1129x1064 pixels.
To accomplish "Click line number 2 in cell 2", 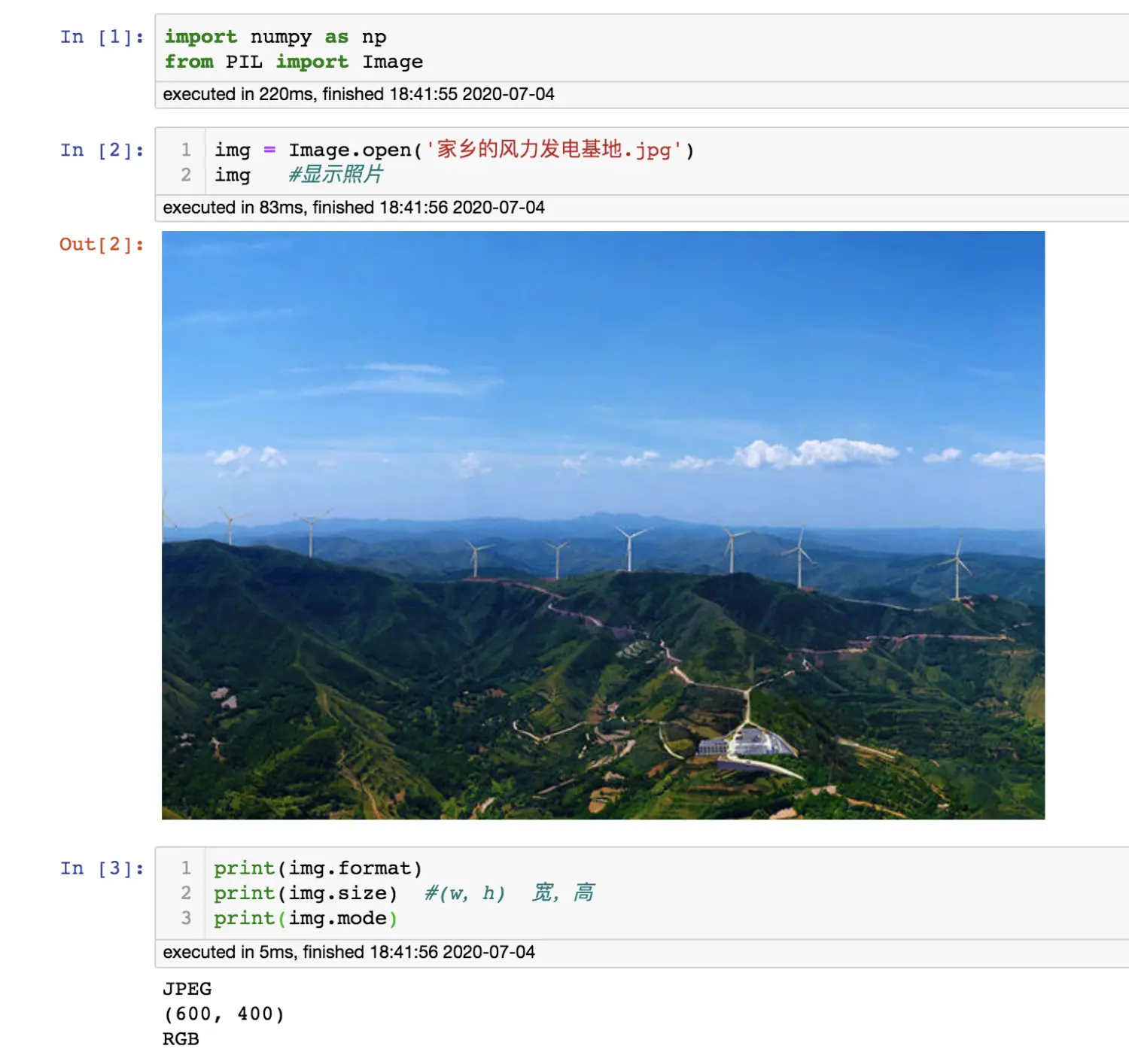I will coord(186,175).
